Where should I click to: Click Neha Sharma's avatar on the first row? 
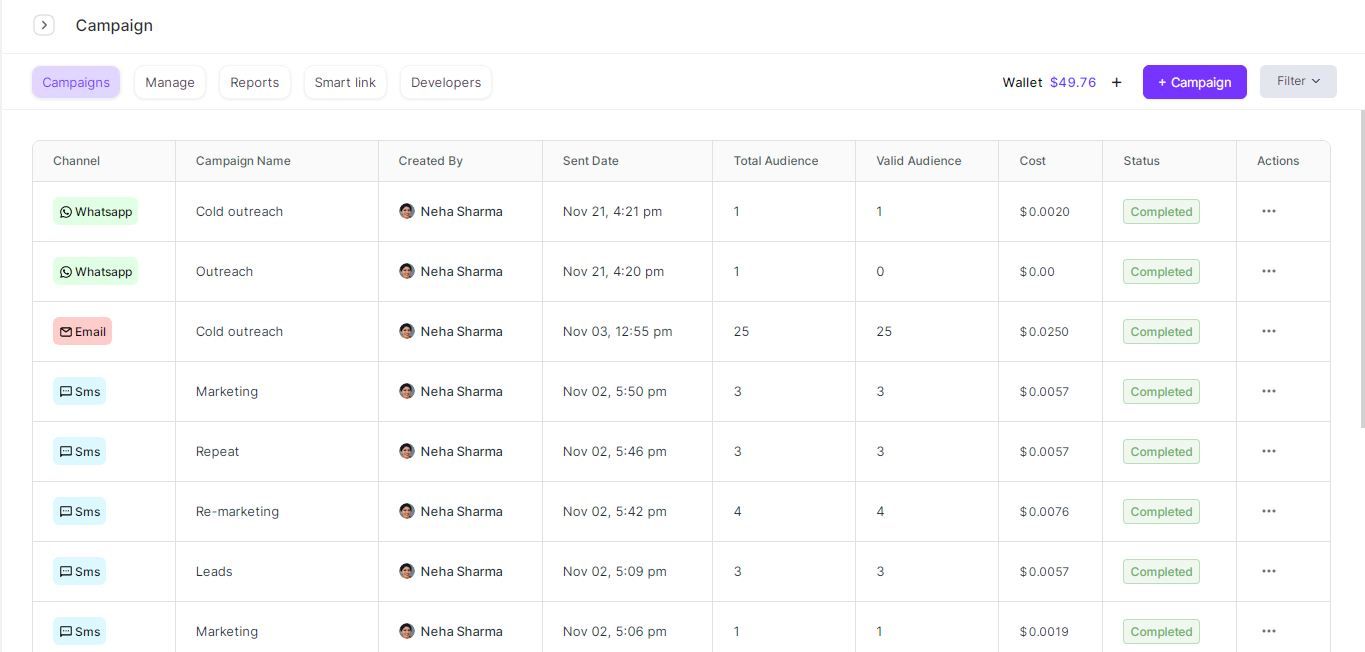[x=407, y=211]
